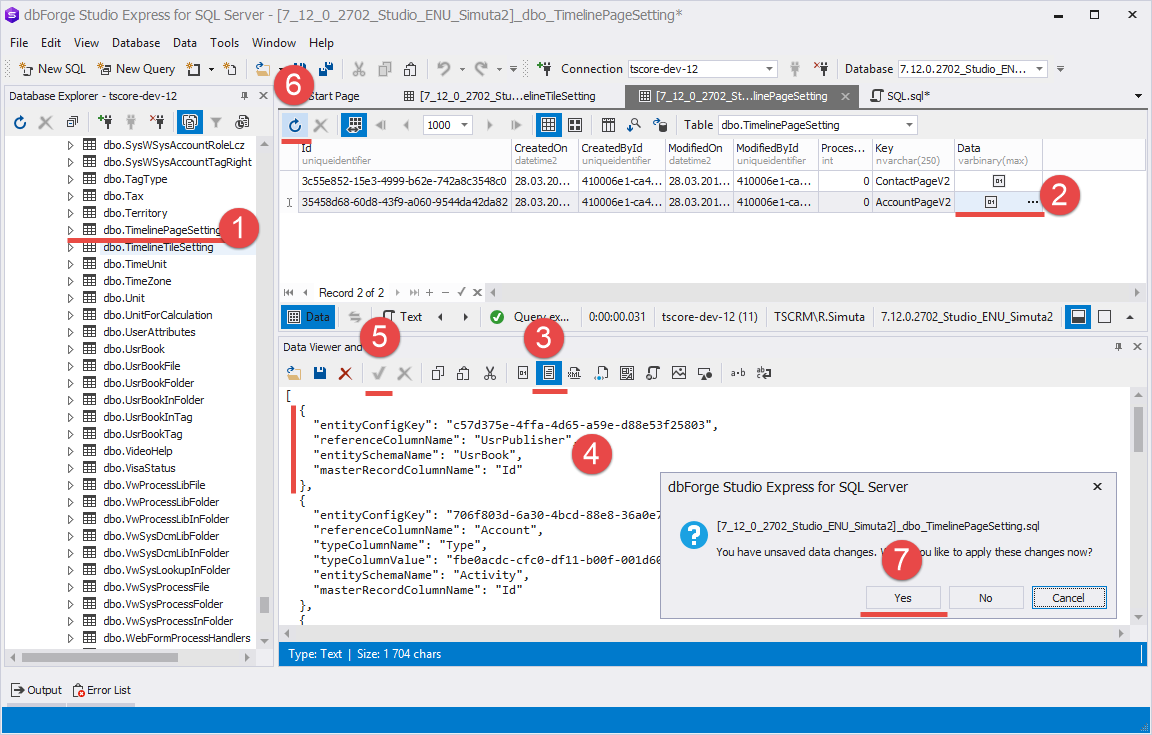Refresh the data grid
This screenshot has width=1152, height=735.
[295, 125]
